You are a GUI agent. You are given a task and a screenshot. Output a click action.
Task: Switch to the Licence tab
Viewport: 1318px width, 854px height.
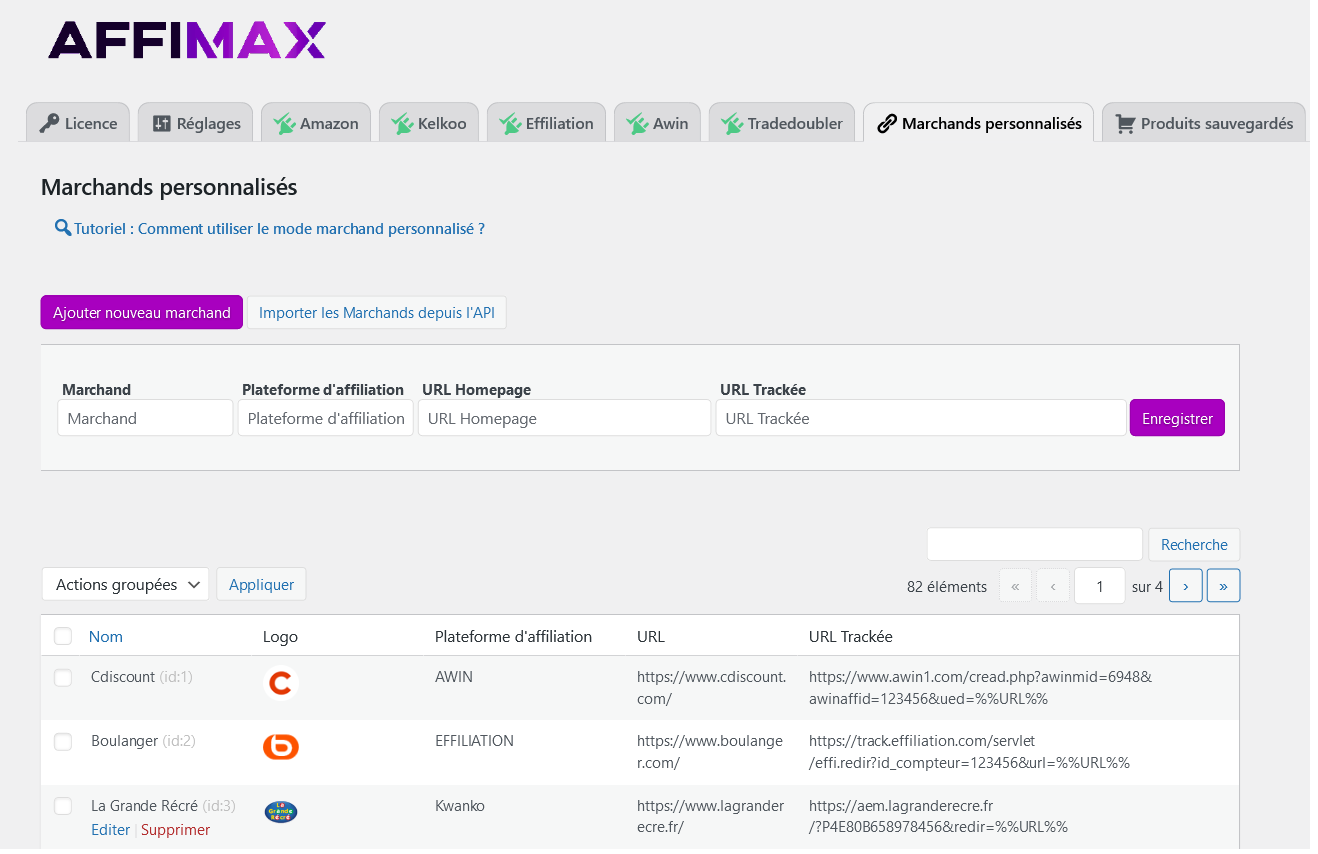coord(78,122)
